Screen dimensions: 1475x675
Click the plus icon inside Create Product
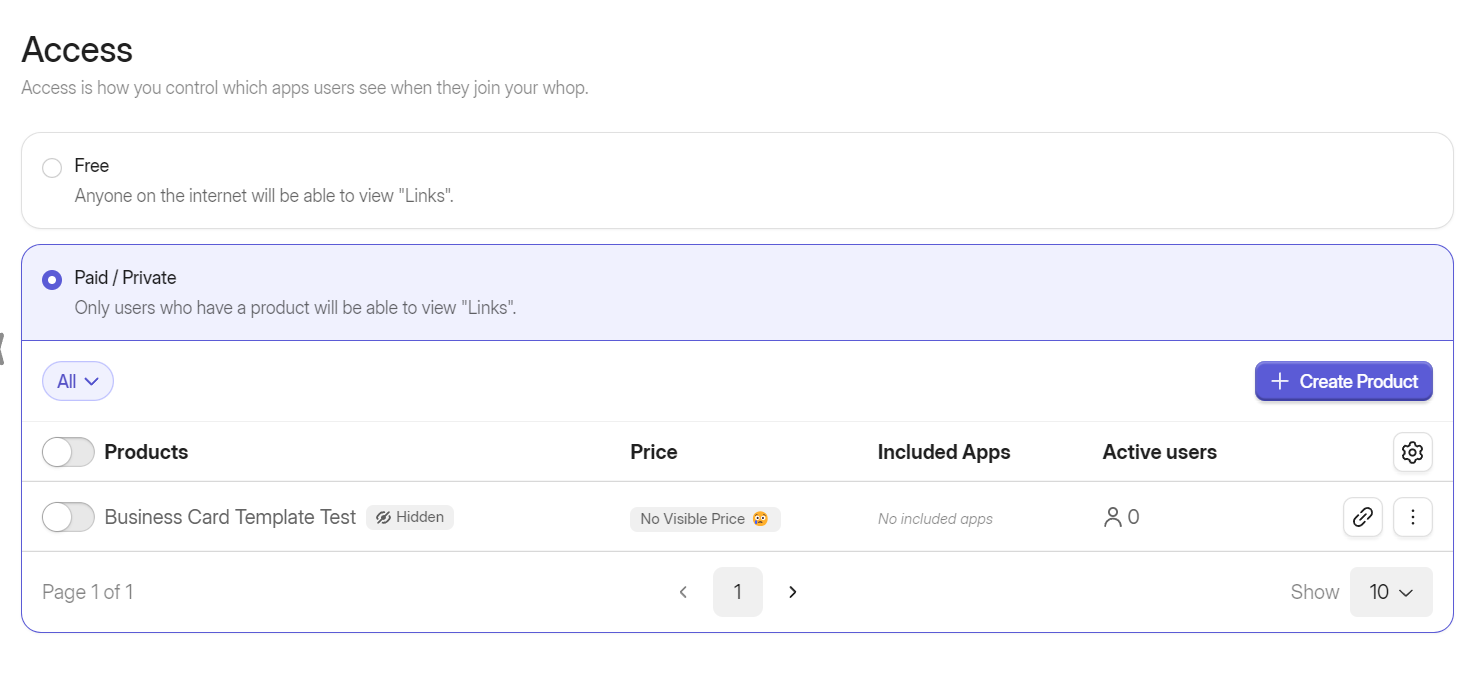tap(1279, 381)
